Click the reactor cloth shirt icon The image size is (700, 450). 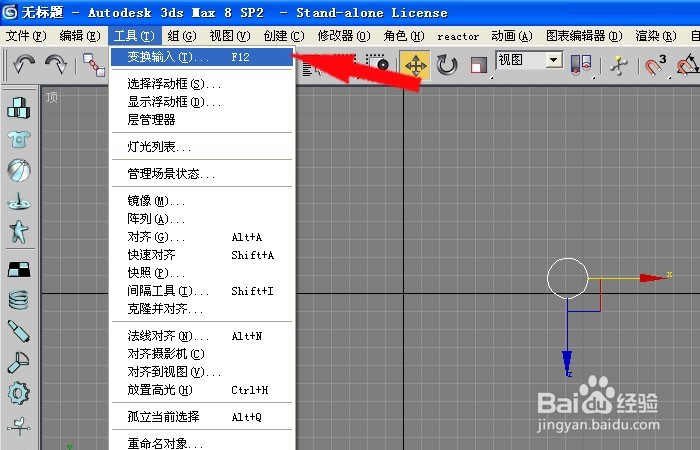(19, 139)
